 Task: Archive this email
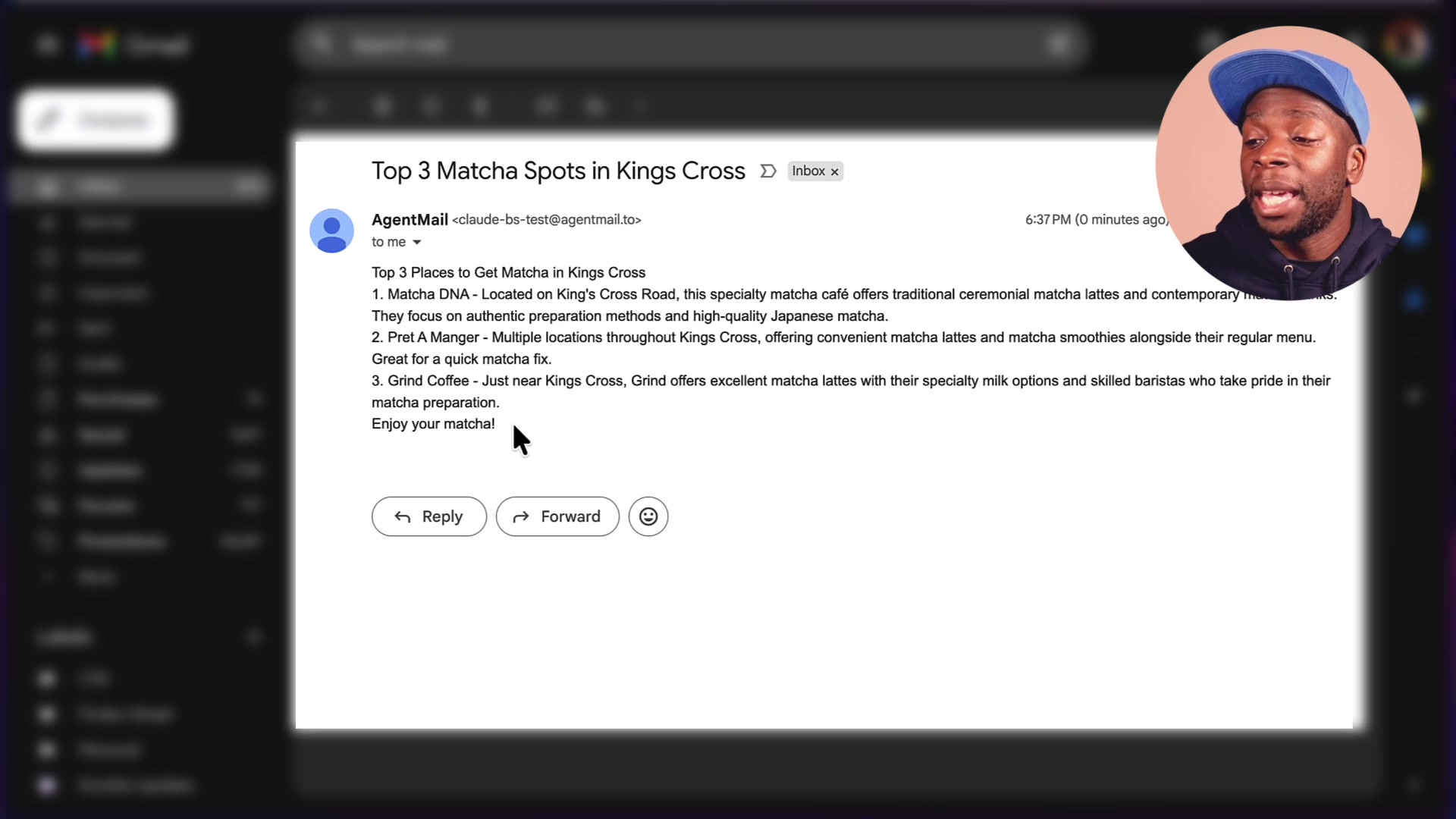[x=382, y=106]
